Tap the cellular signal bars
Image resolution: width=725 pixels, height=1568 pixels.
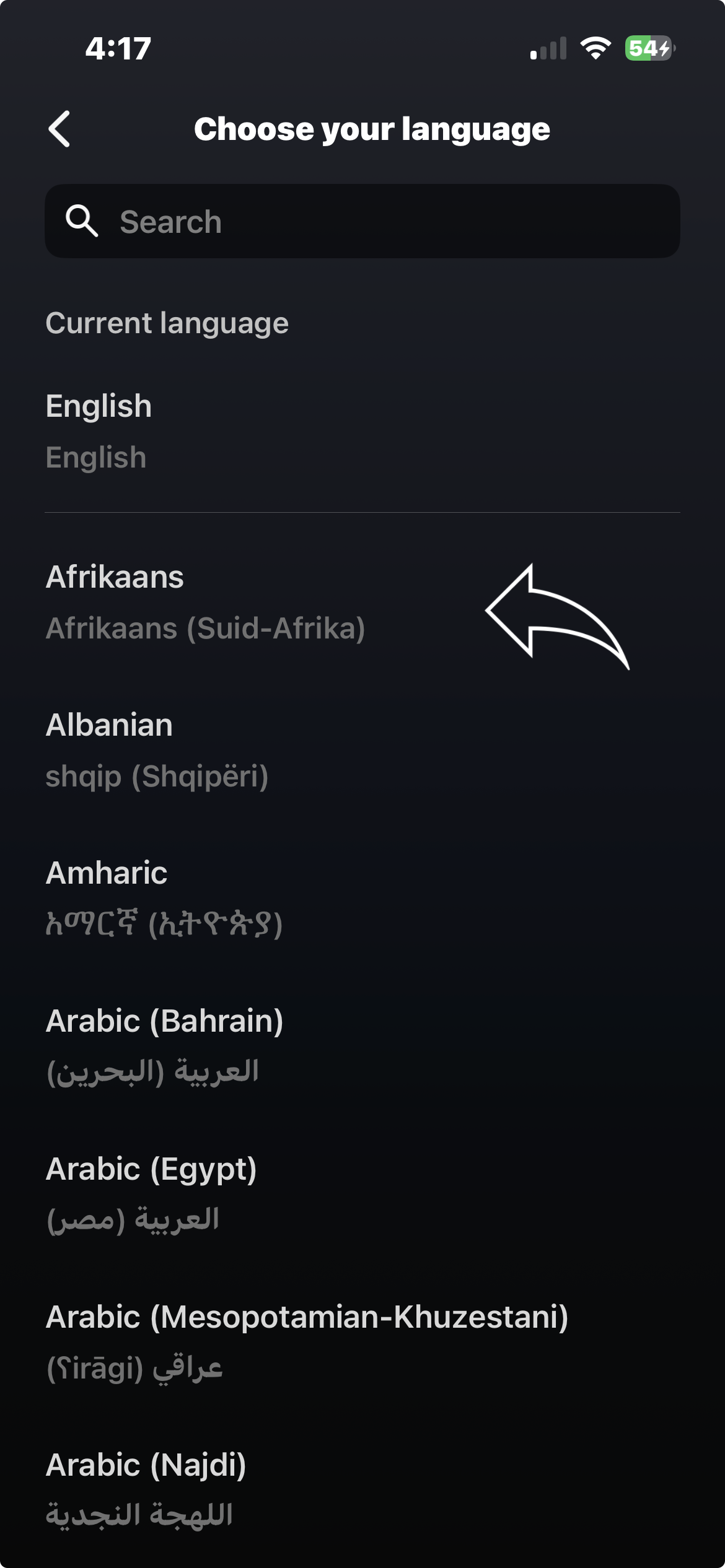[548, 49]
